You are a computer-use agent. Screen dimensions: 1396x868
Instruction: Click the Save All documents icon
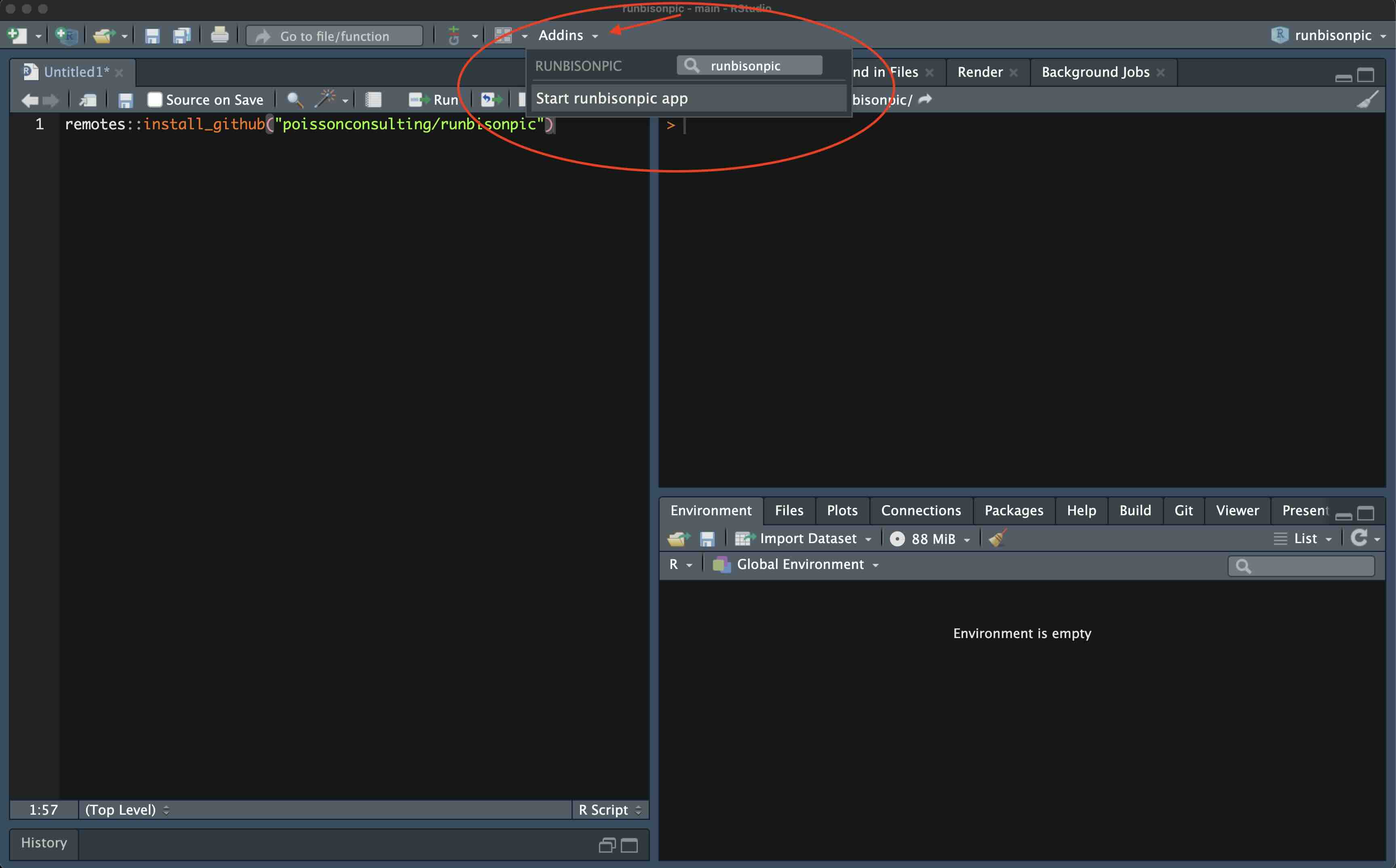182,36
